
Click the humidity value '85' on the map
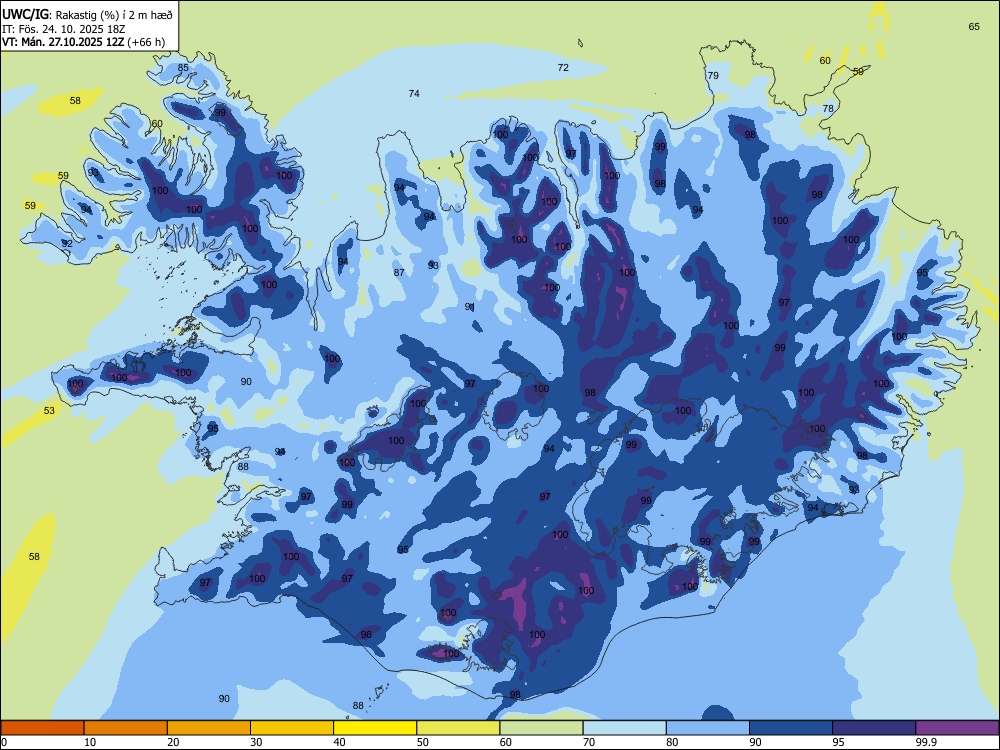[183, 68]
